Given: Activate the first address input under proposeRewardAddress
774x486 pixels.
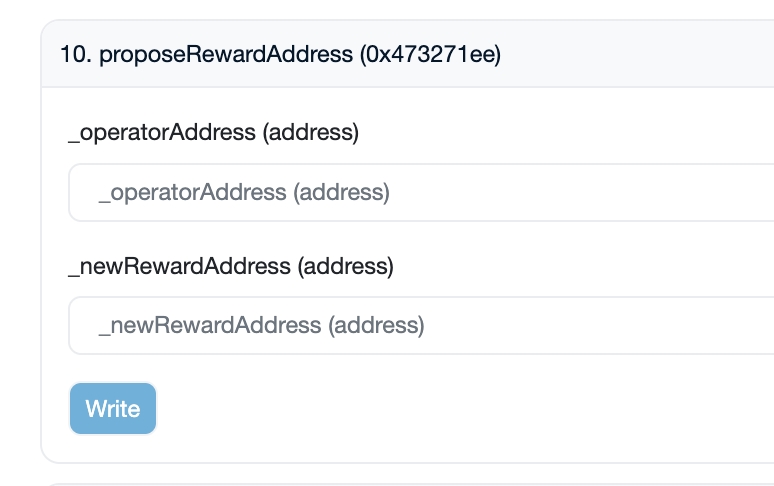Looking at the screenshot, I should (420, 192).
